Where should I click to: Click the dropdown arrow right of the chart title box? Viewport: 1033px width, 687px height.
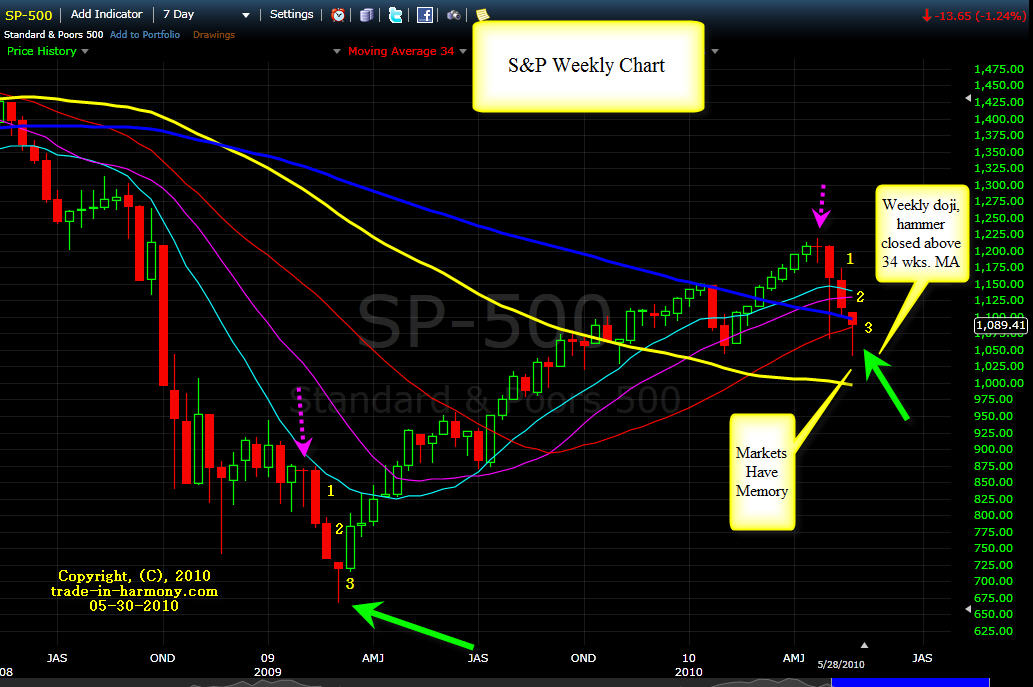pos(715,51)
